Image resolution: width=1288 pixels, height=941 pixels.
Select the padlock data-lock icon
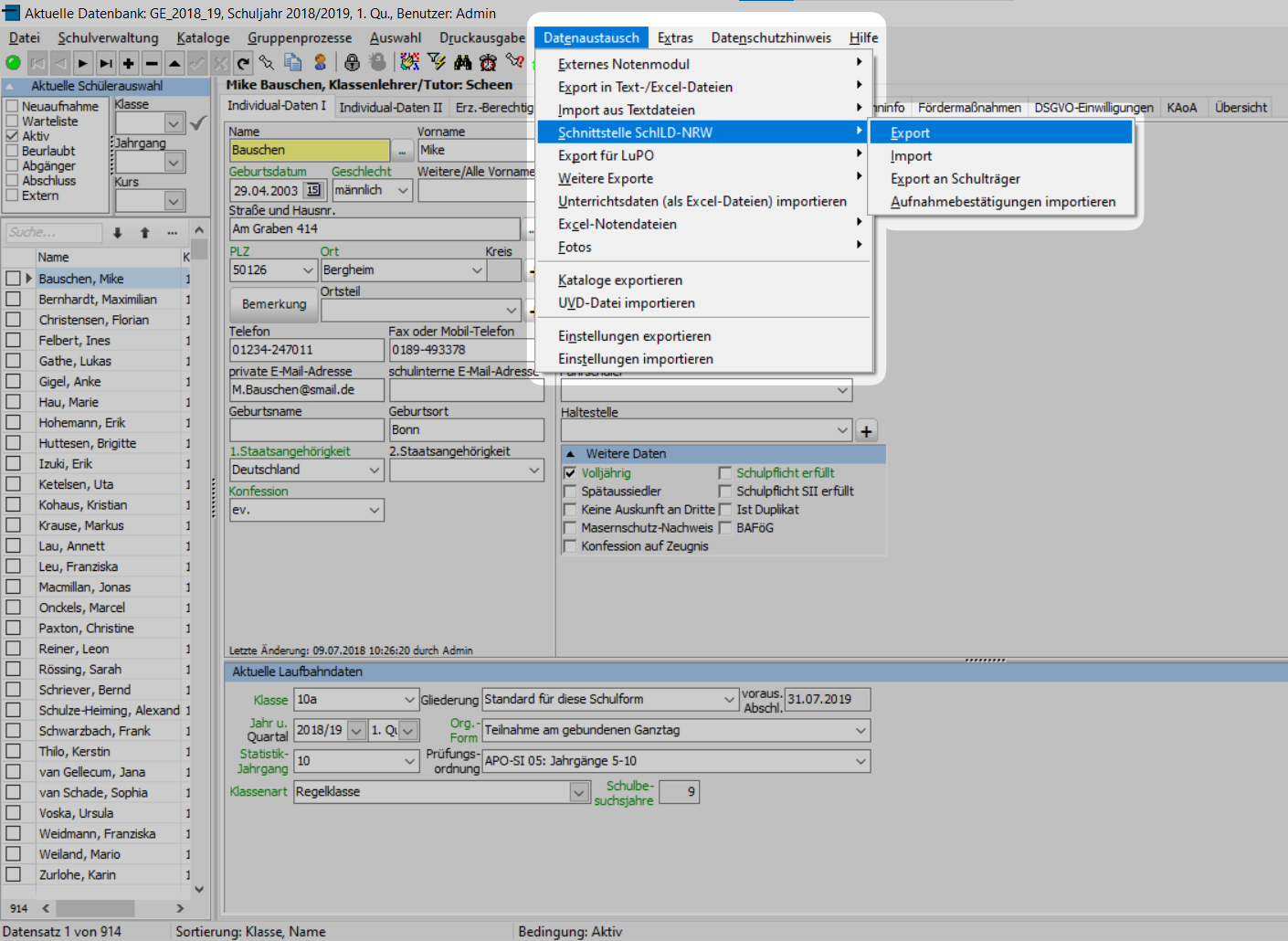click(x=353, y=62)
